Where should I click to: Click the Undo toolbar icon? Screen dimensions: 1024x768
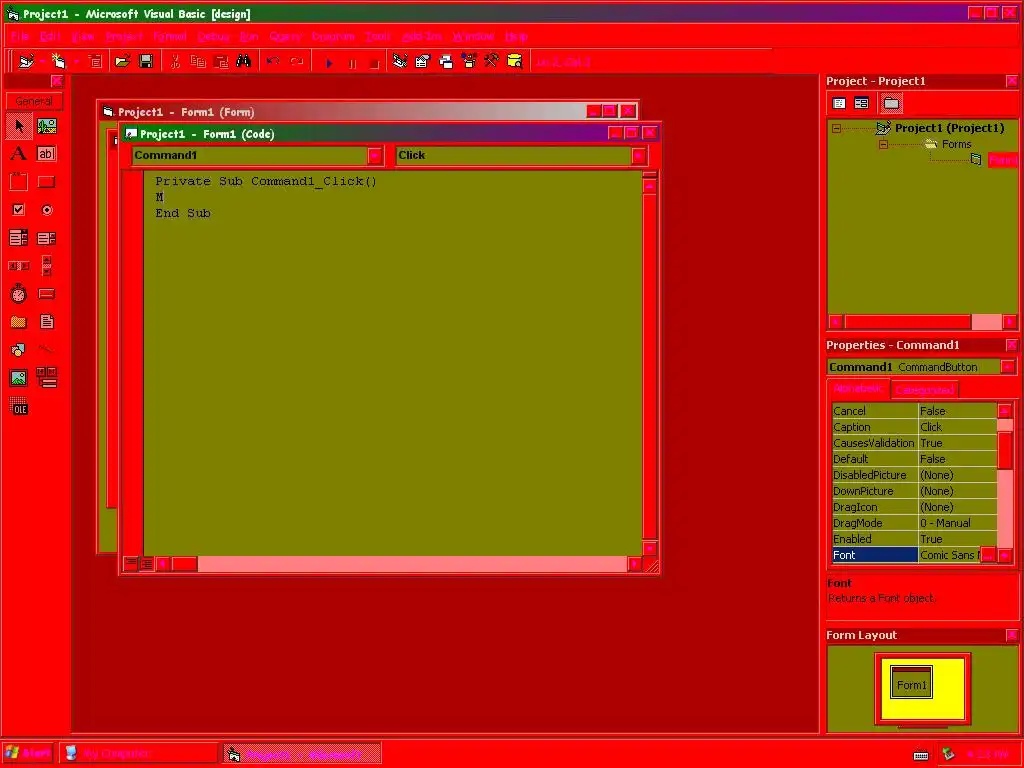point(273,61)
